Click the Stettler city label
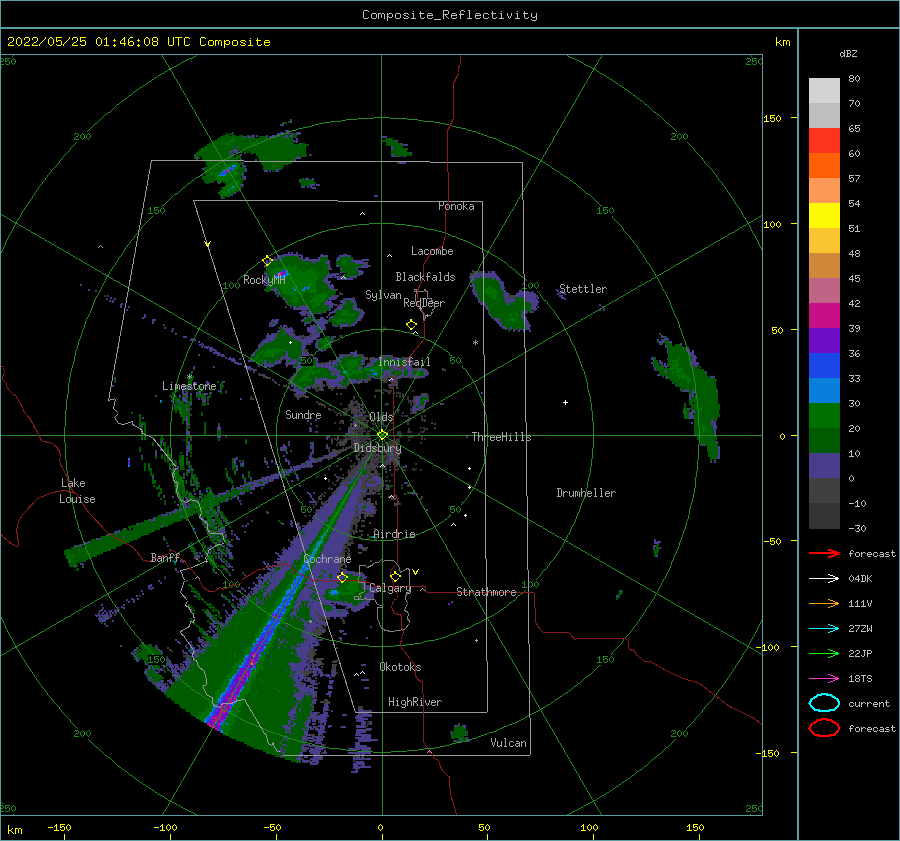This screenshot has height=841, width=900. 583,289
